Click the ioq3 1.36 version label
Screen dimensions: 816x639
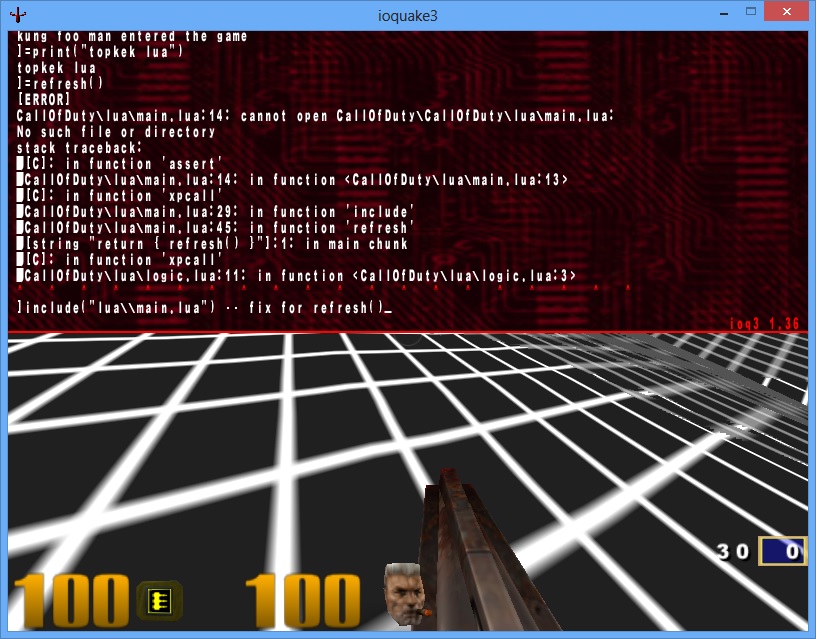coord(767,324)
